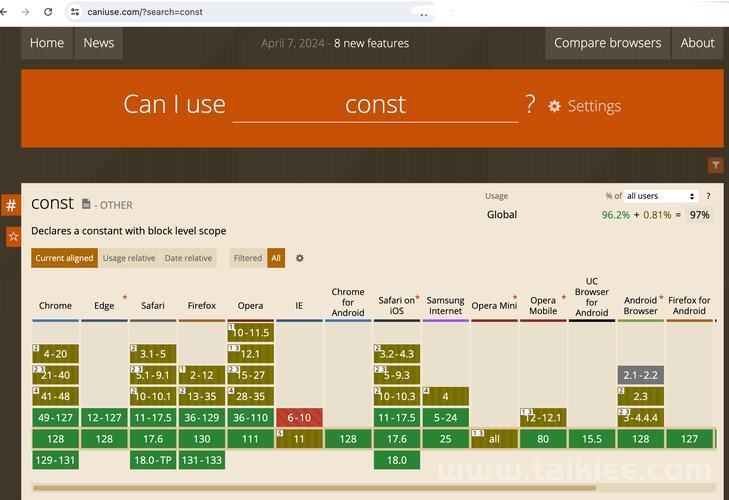Open the 8 new features link
Image resolution: width=729 pixels, height=500 pixels.
click(371, 43)
